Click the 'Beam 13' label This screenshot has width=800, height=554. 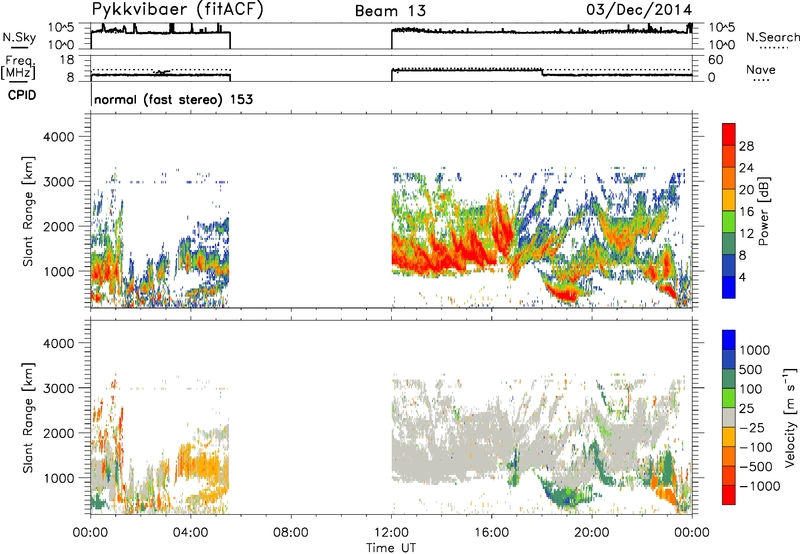(390, 11)
